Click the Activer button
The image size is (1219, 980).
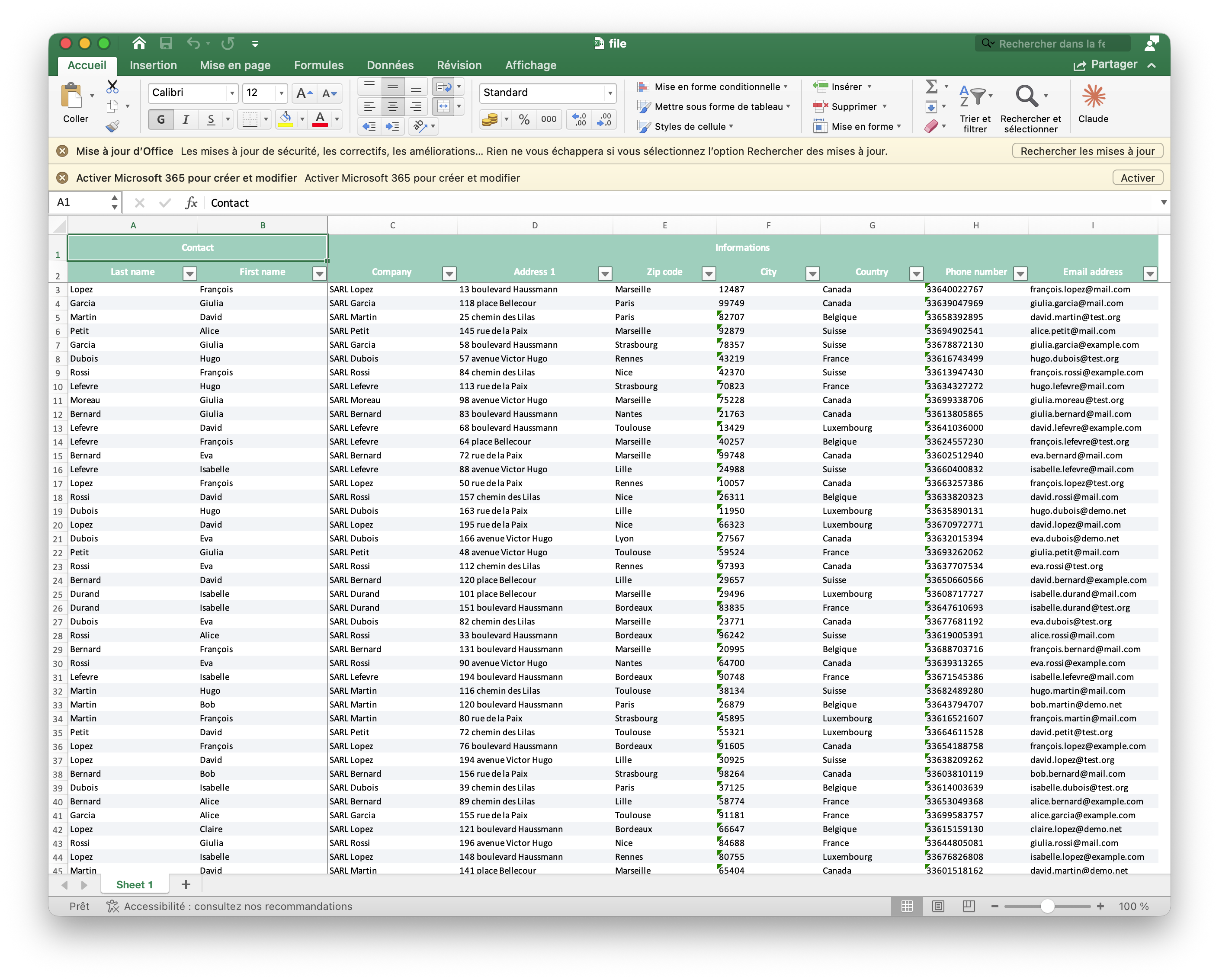pos(1138,178)
